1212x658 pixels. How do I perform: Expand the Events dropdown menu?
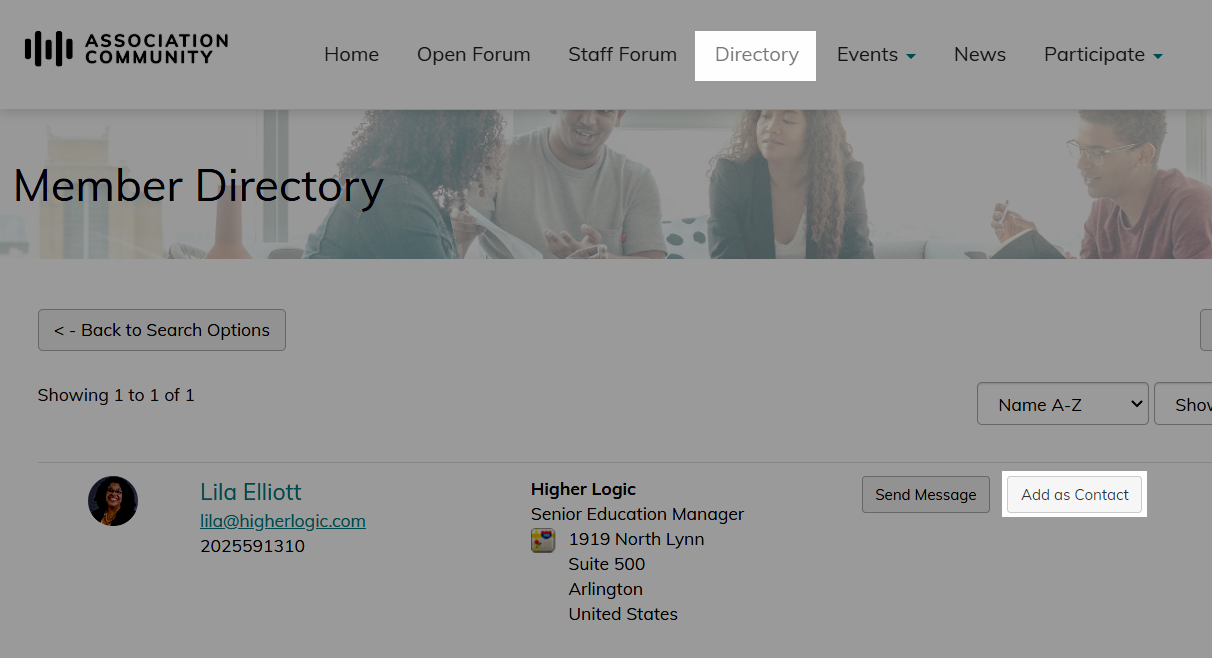tap(876, 55)
